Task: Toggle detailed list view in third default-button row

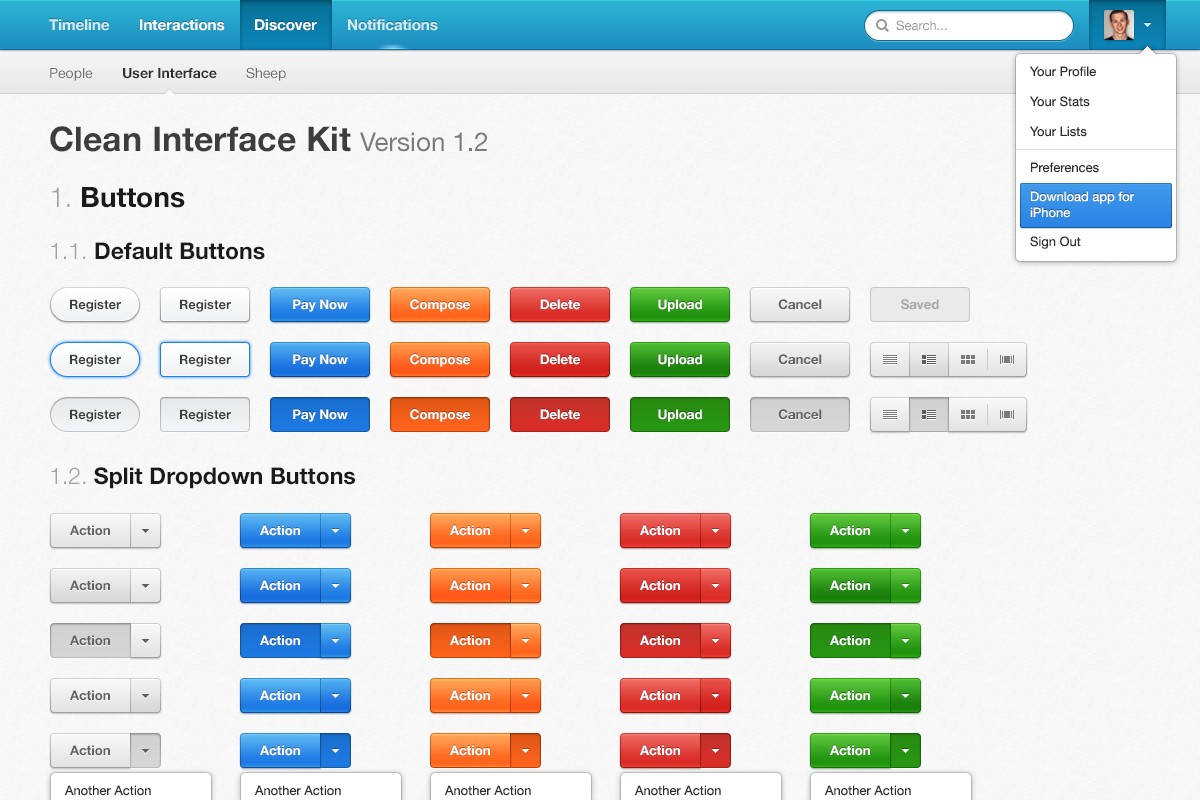Action: tap(929, 415)
